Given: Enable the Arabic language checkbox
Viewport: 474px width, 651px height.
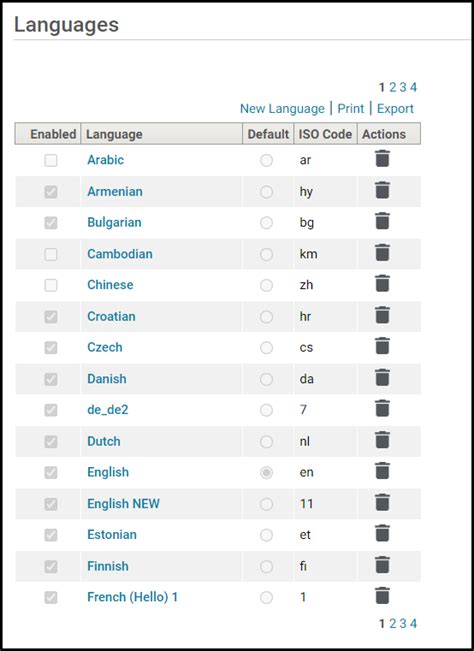Looking at the screenshot, I should [51, 160].
